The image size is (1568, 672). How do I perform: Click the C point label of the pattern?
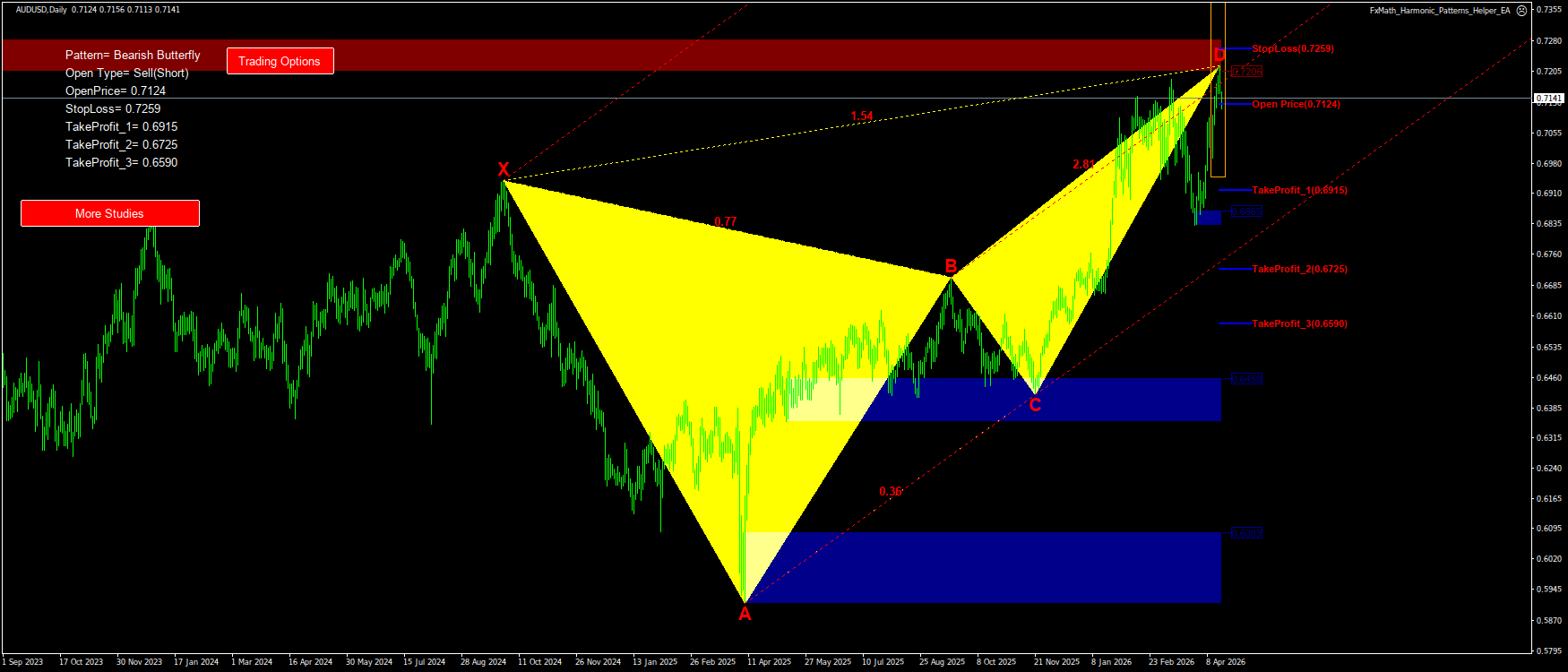point(1035,405)
